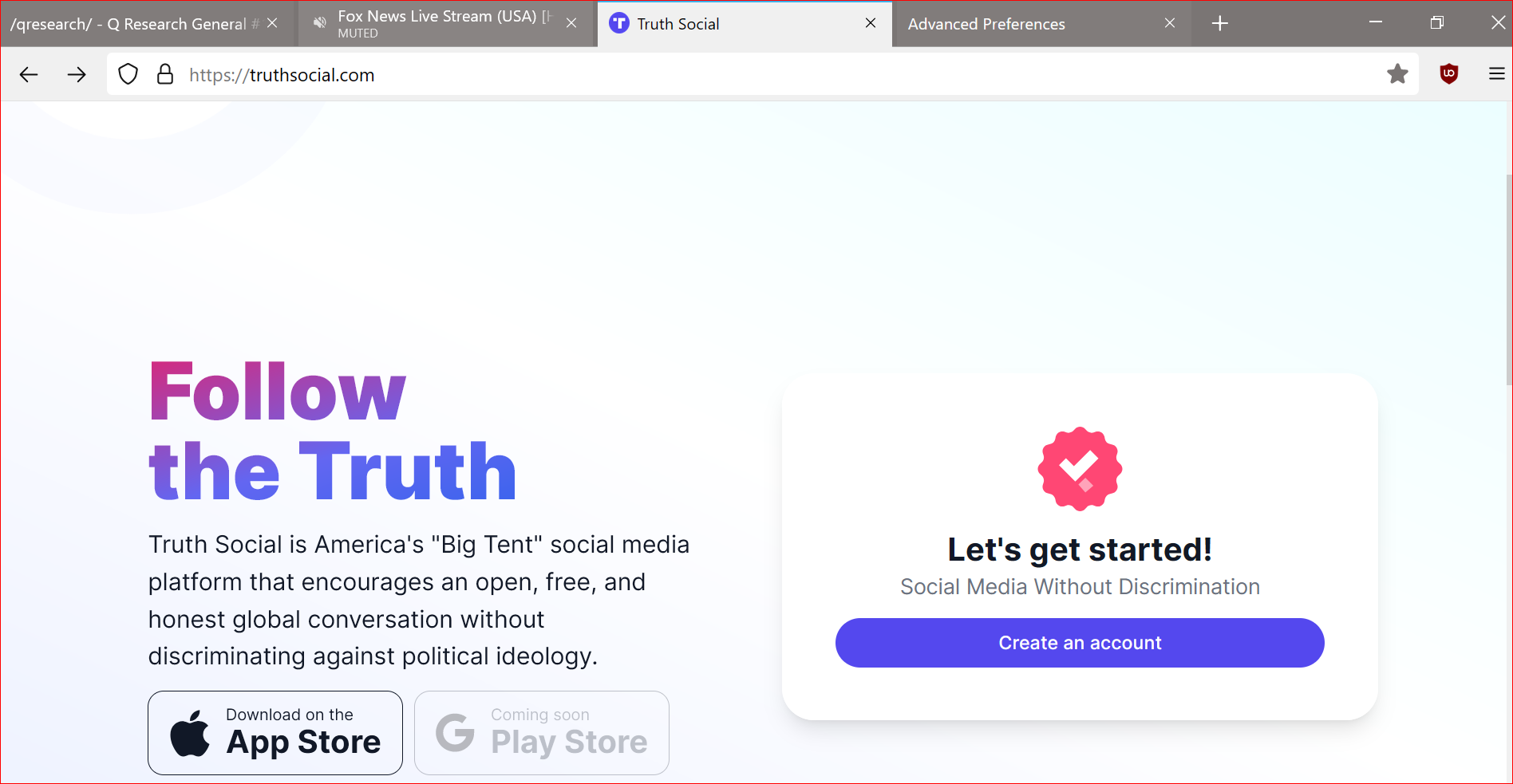Image resolution: width=1513 pixels, height=784 pixels.
Task: Close the Advanced Preferences tab
Action: (1170, 23)
